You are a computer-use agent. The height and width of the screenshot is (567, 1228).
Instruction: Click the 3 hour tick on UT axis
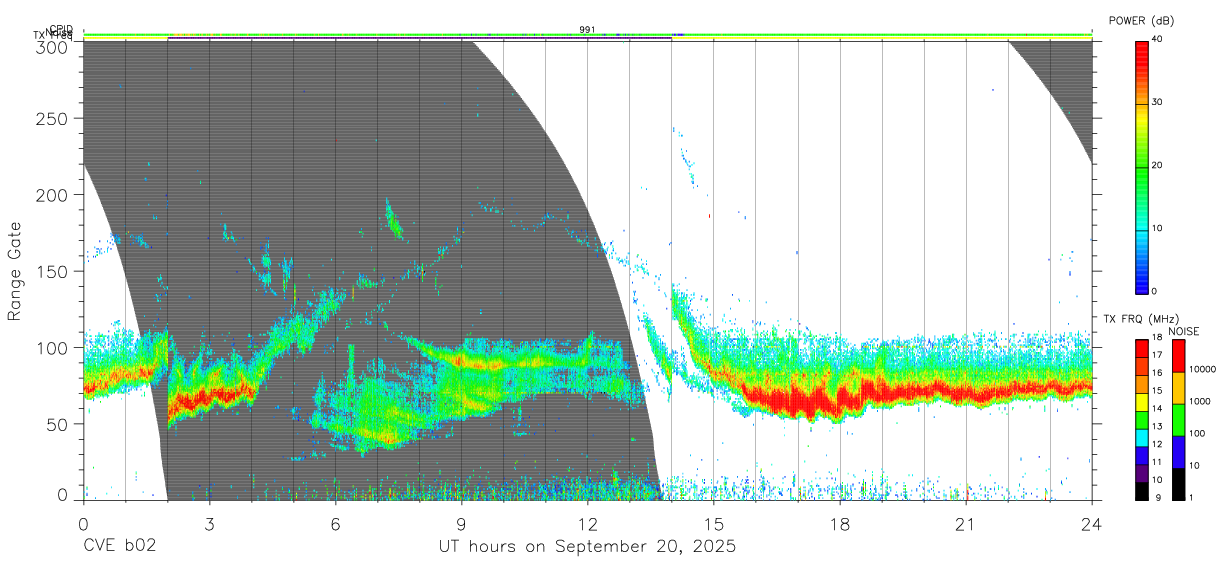[x=209, y=524]
